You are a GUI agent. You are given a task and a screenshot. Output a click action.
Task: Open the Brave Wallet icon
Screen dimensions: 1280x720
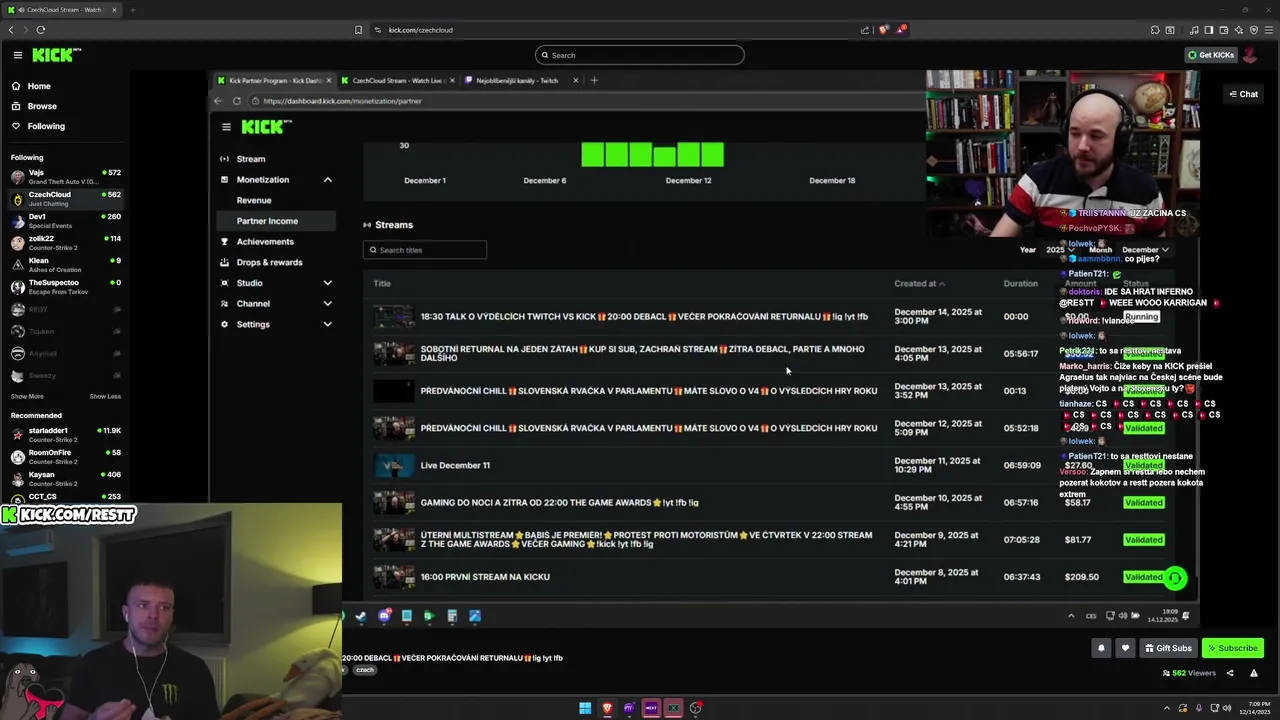[1223, 30]
